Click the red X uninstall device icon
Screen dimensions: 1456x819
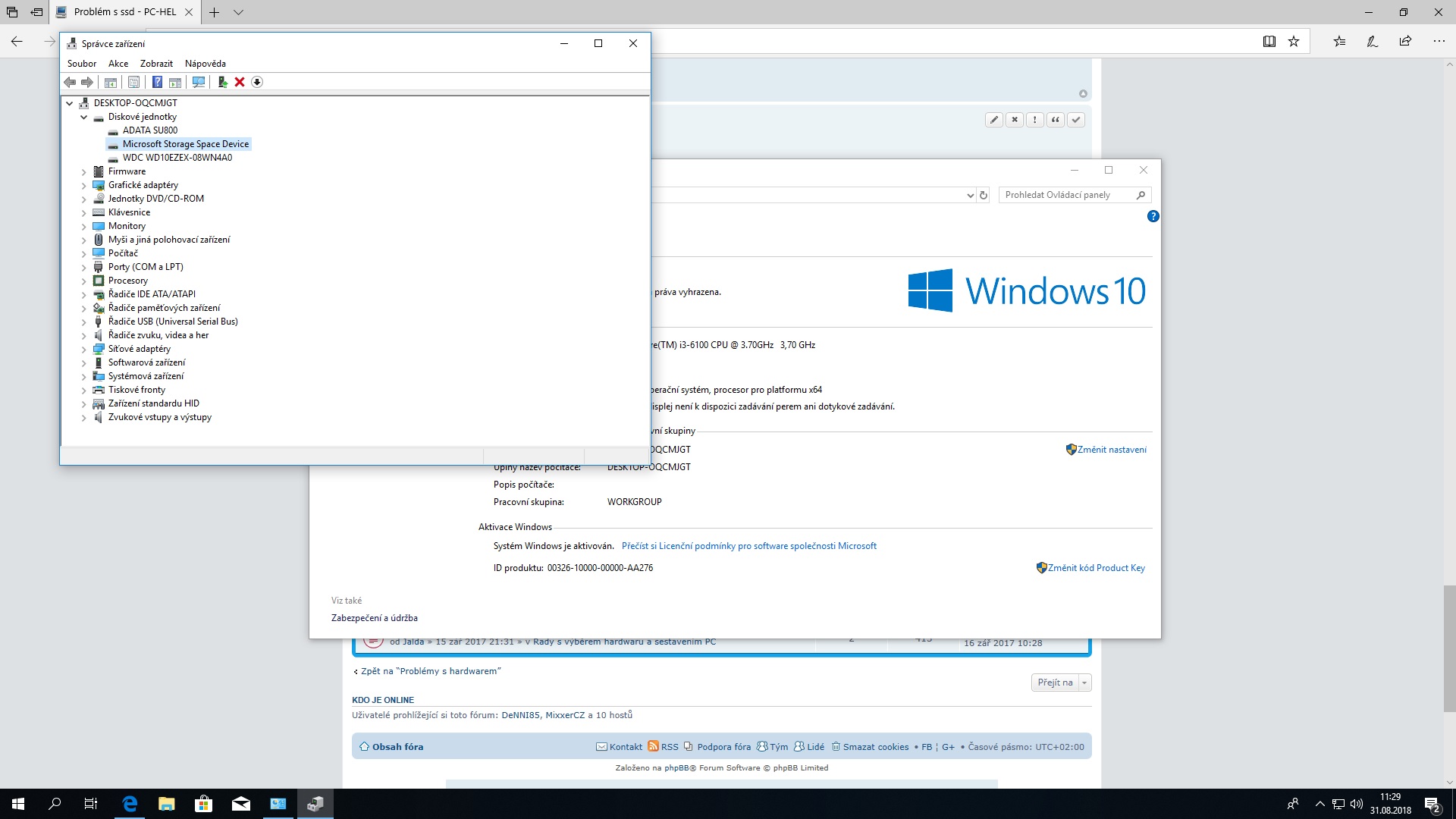[x=240, y=82]
